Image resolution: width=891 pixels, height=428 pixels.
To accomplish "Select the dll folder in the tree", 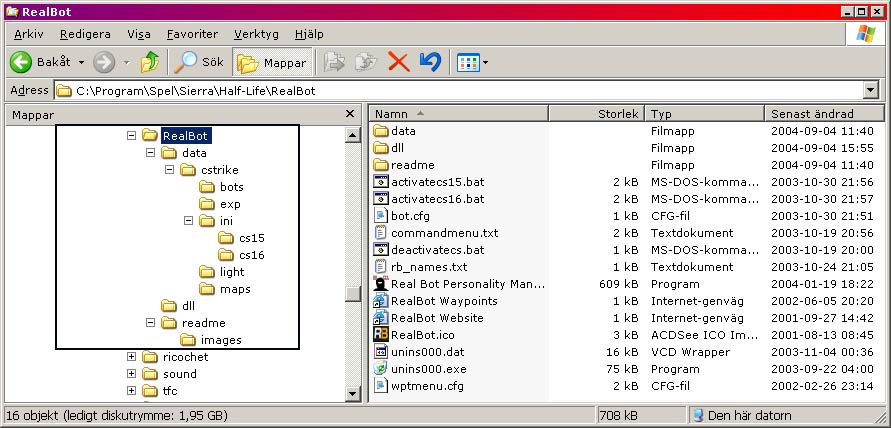I will click(x=178, y=306).
